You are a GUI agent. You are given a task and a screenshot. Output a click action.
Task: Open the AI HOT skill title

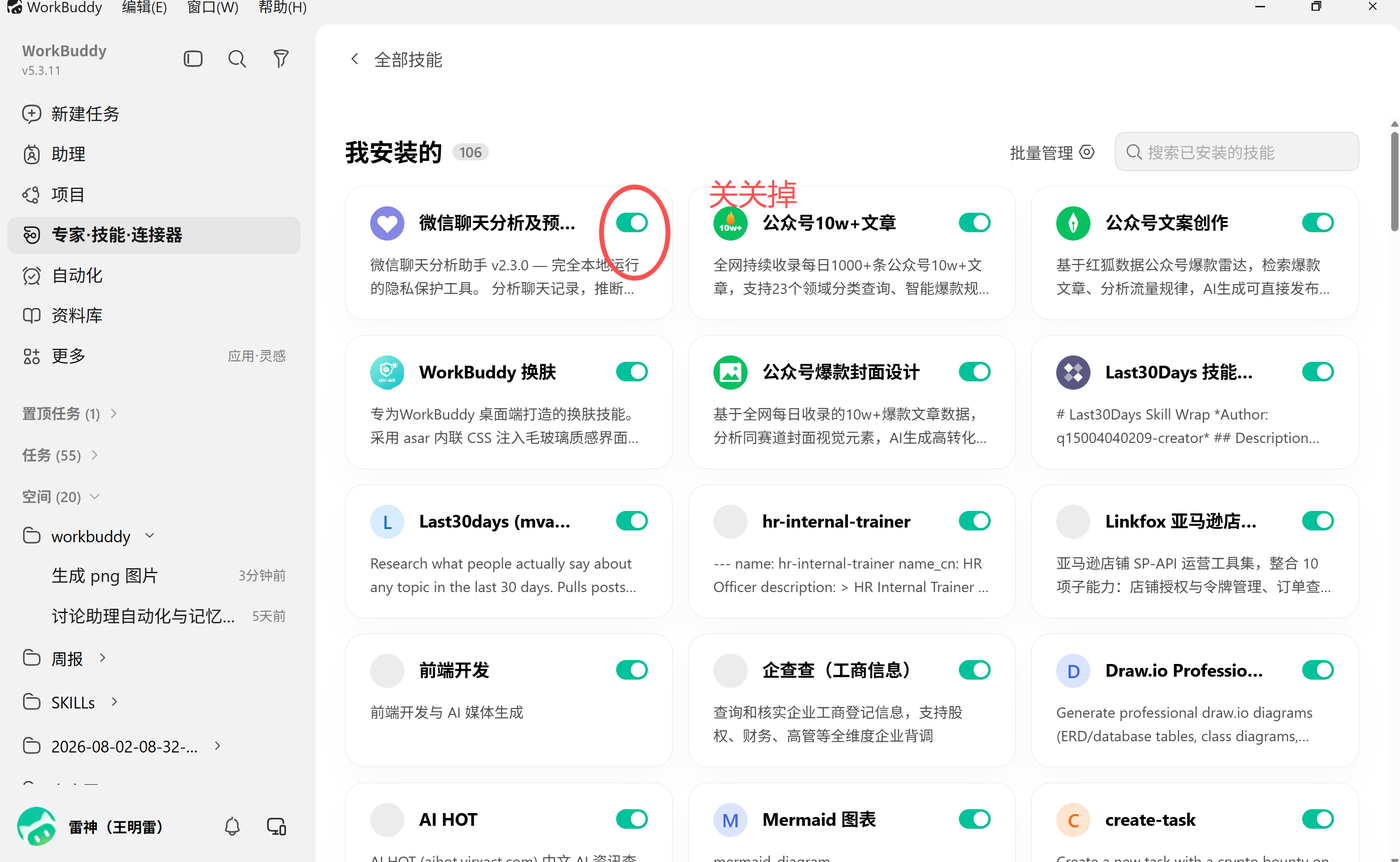click(x=448, y=820)
